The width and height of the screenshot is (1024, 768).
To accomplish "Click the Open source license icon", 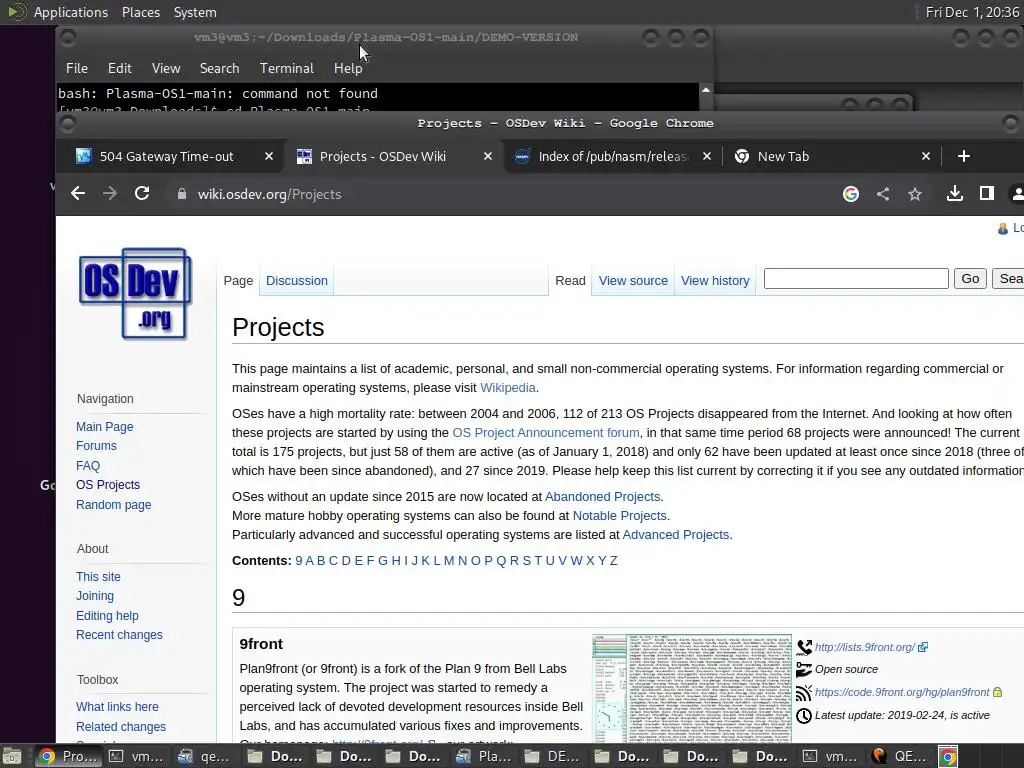I will coord(804,669).
